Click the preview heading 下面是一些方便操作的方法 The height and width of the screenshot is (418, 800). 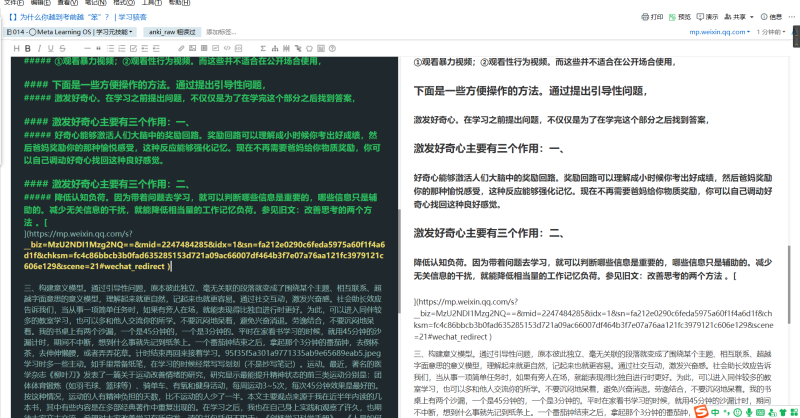(x=531, y=91)
